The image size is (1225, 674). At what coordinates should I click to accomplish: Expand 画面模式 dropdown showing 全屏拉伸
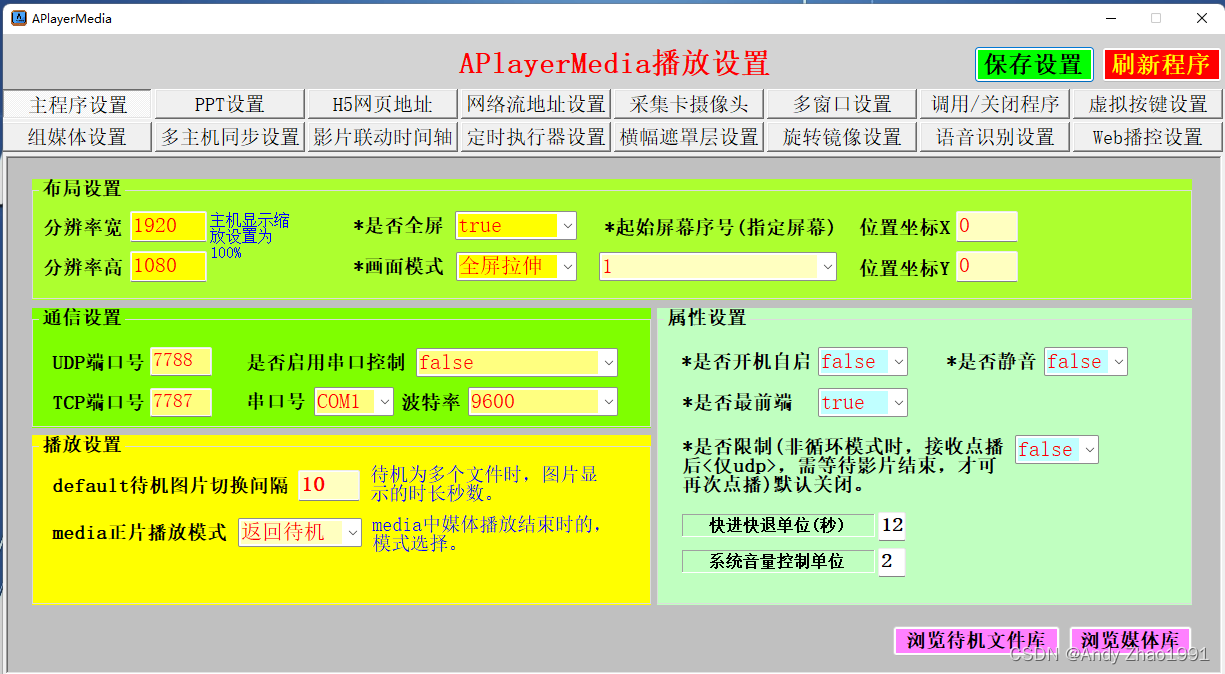pyautogui.click(x=516, y=266)
